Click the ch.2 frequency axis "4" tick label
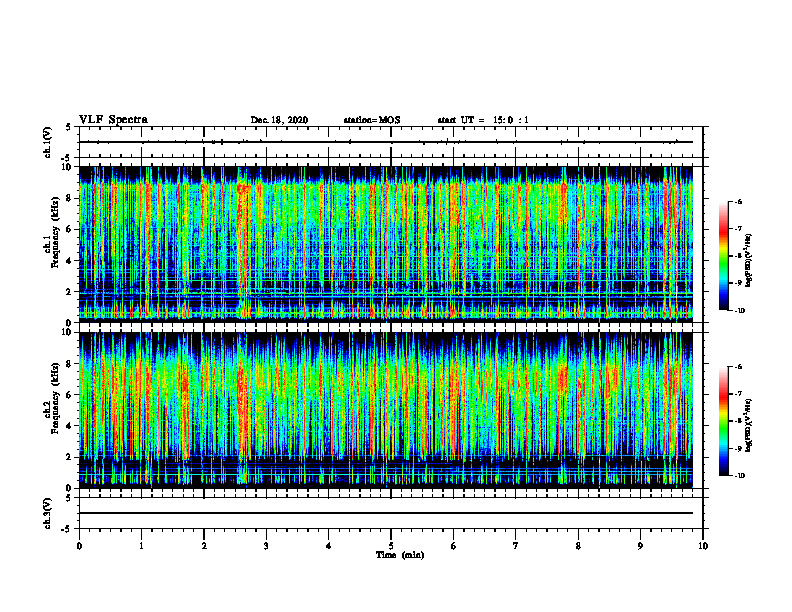This screenshot has width=792, height=612. 70,426
